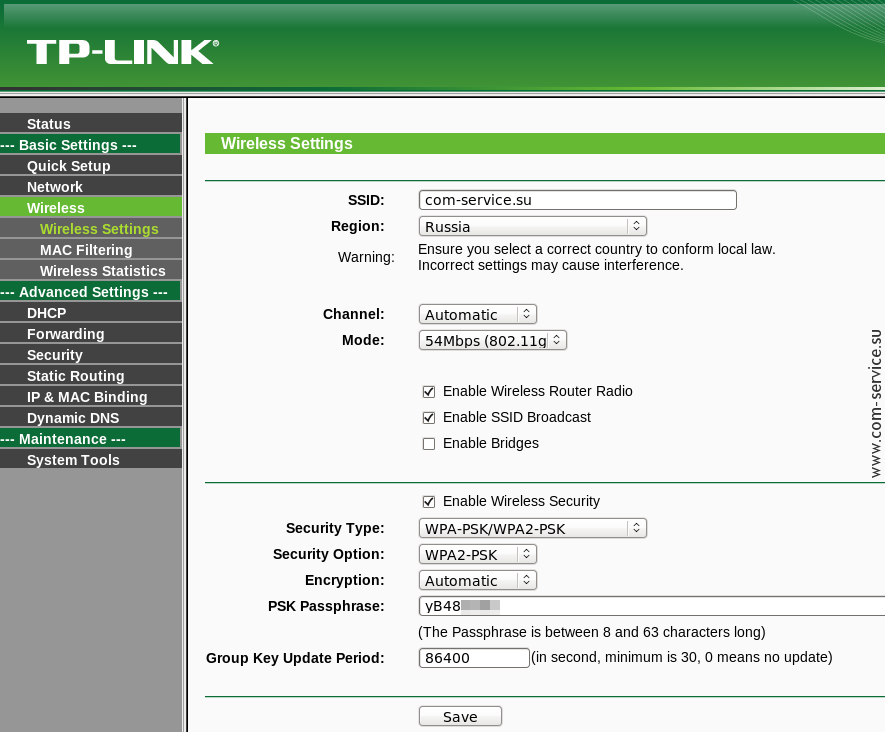The width and height of the screenshot is (885, 732).
Task: Open IP & MAC Binding
Action: (91, 397)
